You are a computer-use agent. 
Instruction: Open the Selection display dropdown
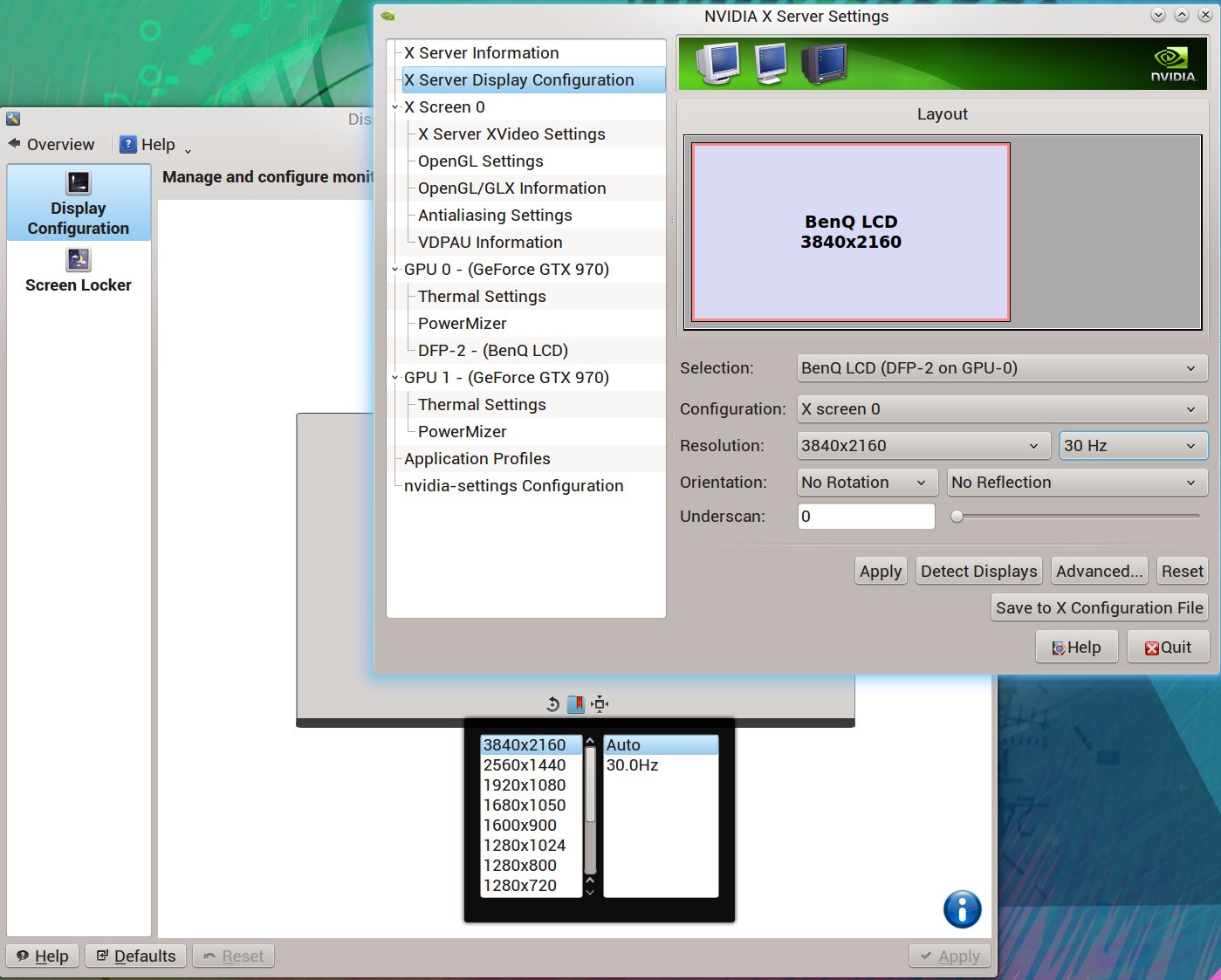click(1003, 368)
